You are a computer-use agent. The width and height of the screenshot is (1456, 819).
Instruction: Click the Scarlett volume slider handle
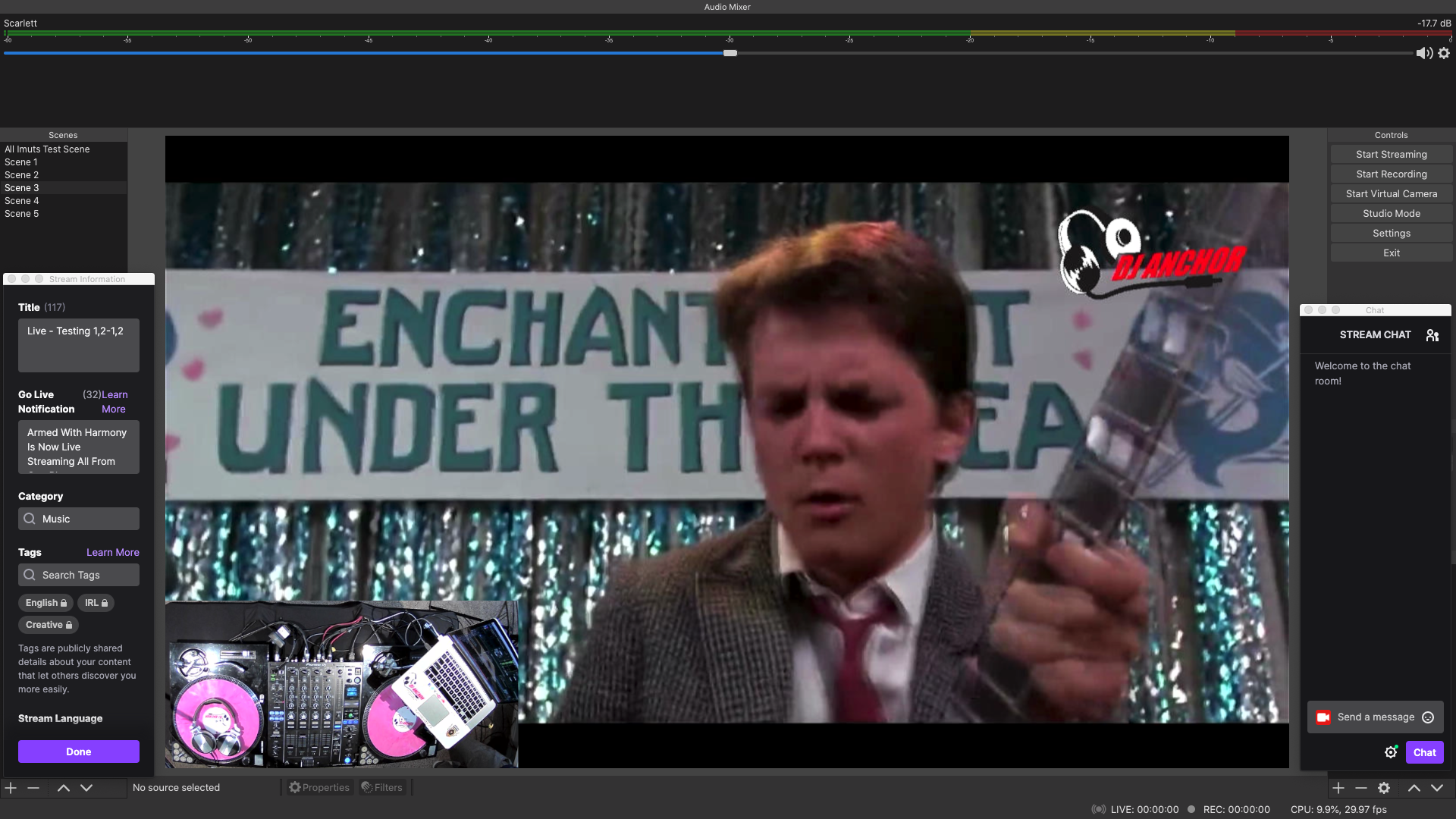coord(730,53)
